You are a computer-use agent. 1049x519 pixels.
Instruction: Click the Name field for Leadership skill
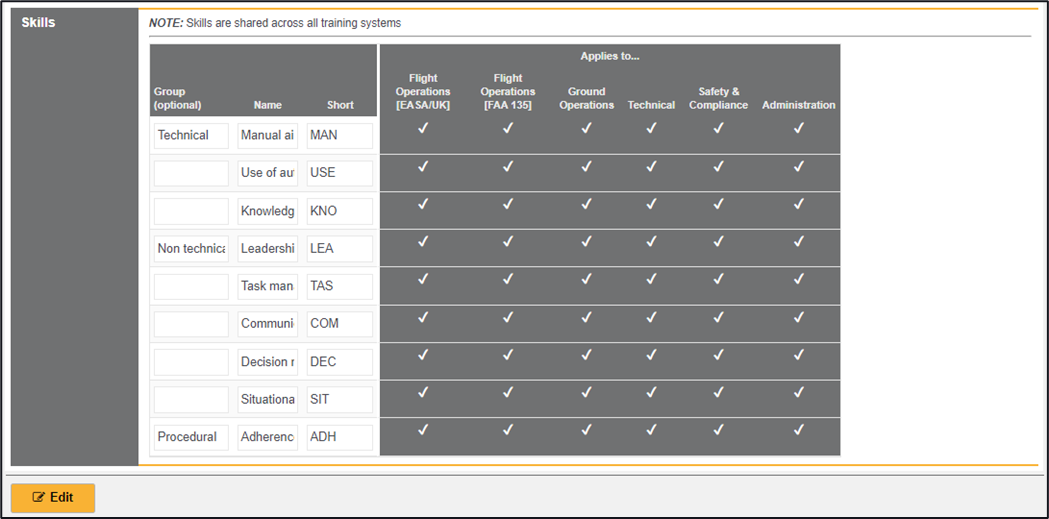[x=267, y=248]
